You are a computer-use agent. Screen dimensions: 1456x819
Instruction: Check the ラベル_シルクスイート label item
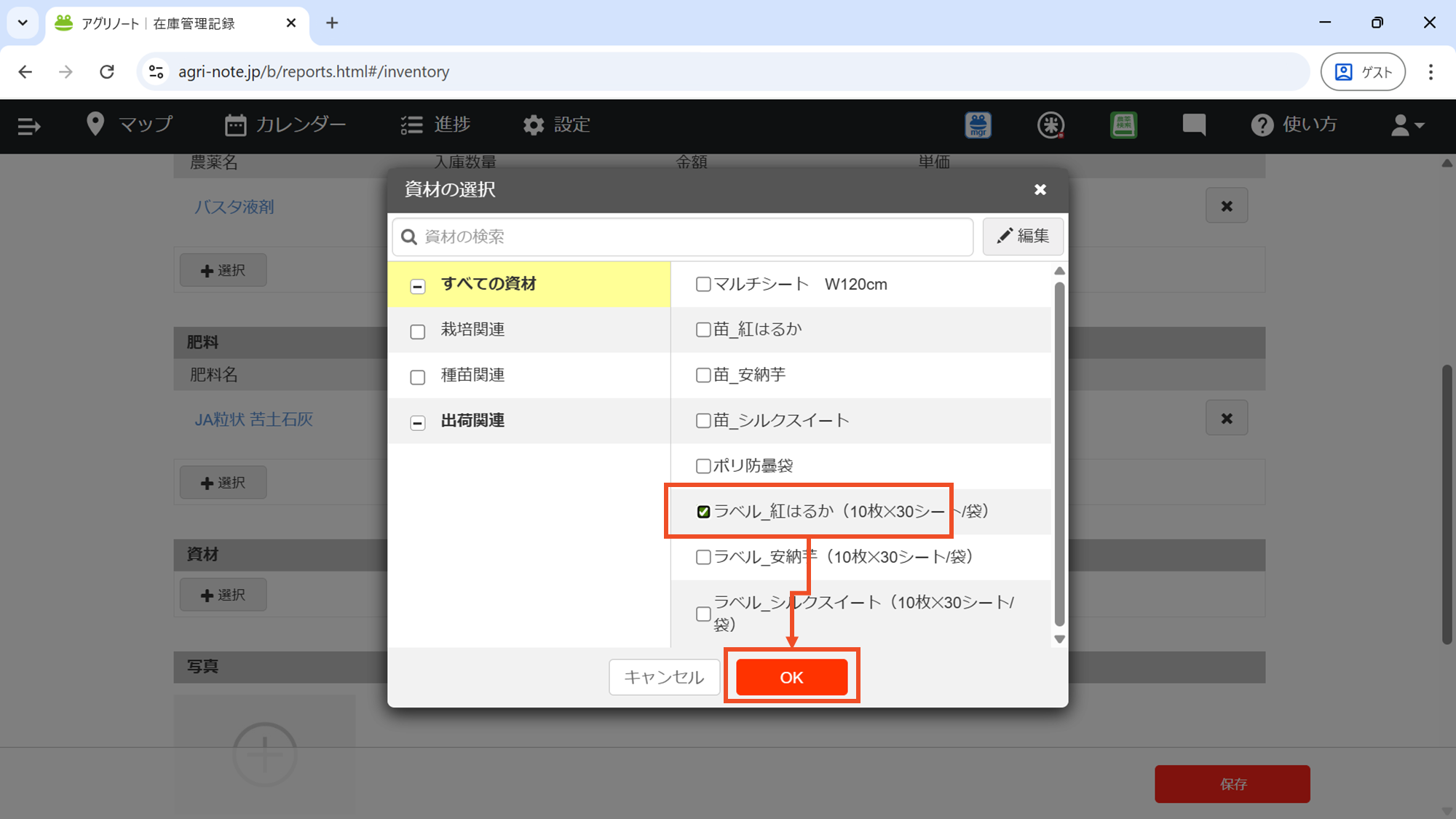(x=703, y=614)
